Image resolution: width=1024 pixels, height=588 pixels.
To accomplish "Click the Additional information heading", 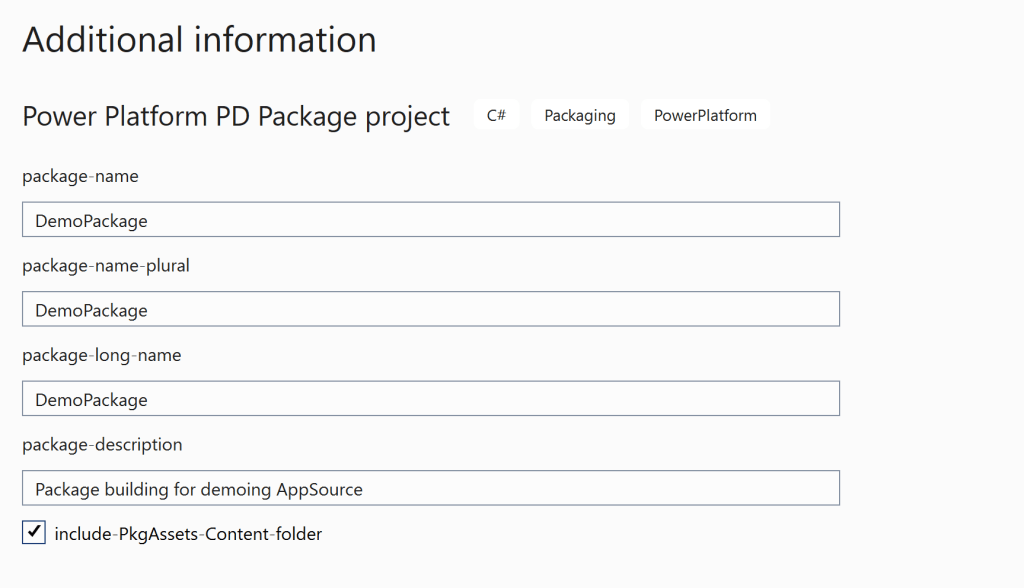I will [x=199, y=40].
